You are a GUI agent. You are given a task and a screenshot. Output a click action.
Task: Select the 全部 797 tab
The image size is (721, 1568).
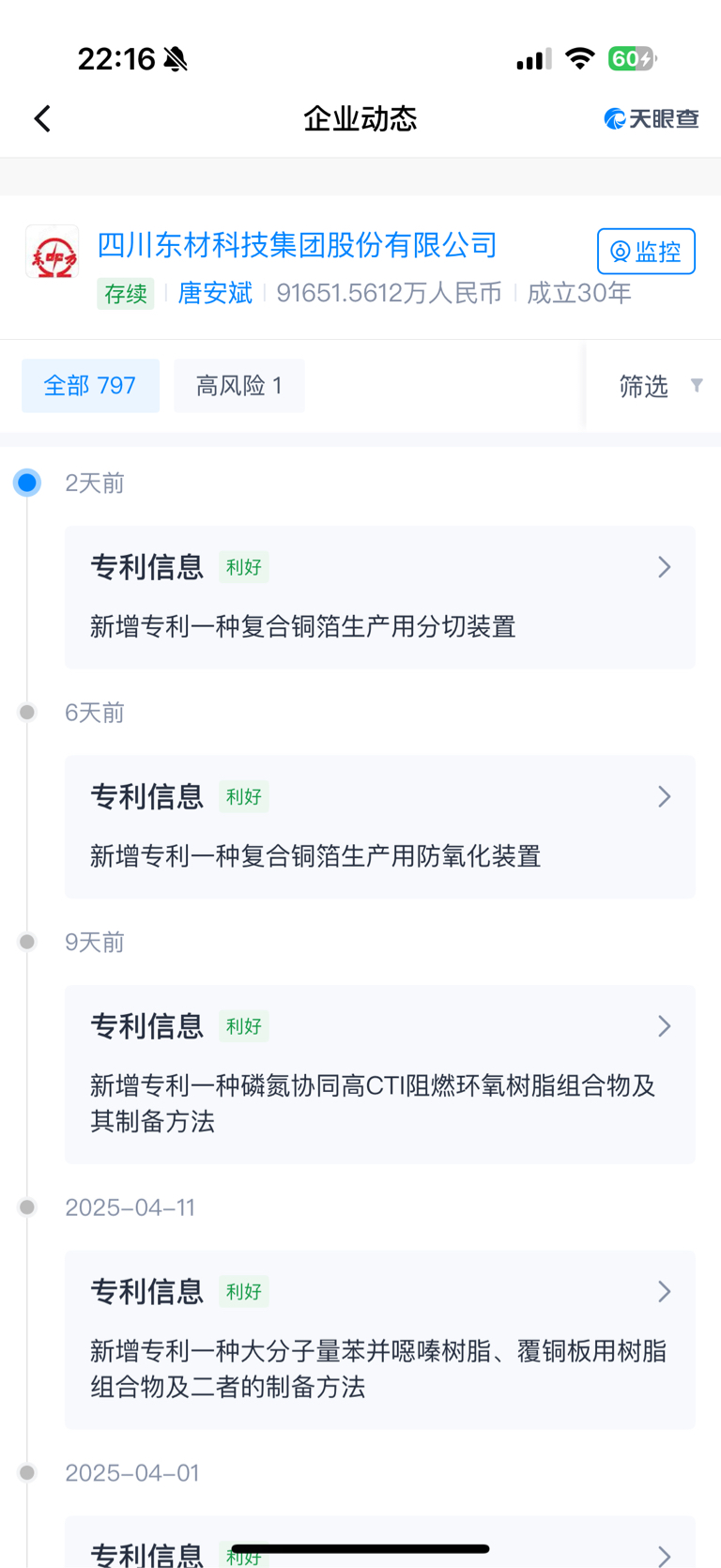(x=90, y=386)
